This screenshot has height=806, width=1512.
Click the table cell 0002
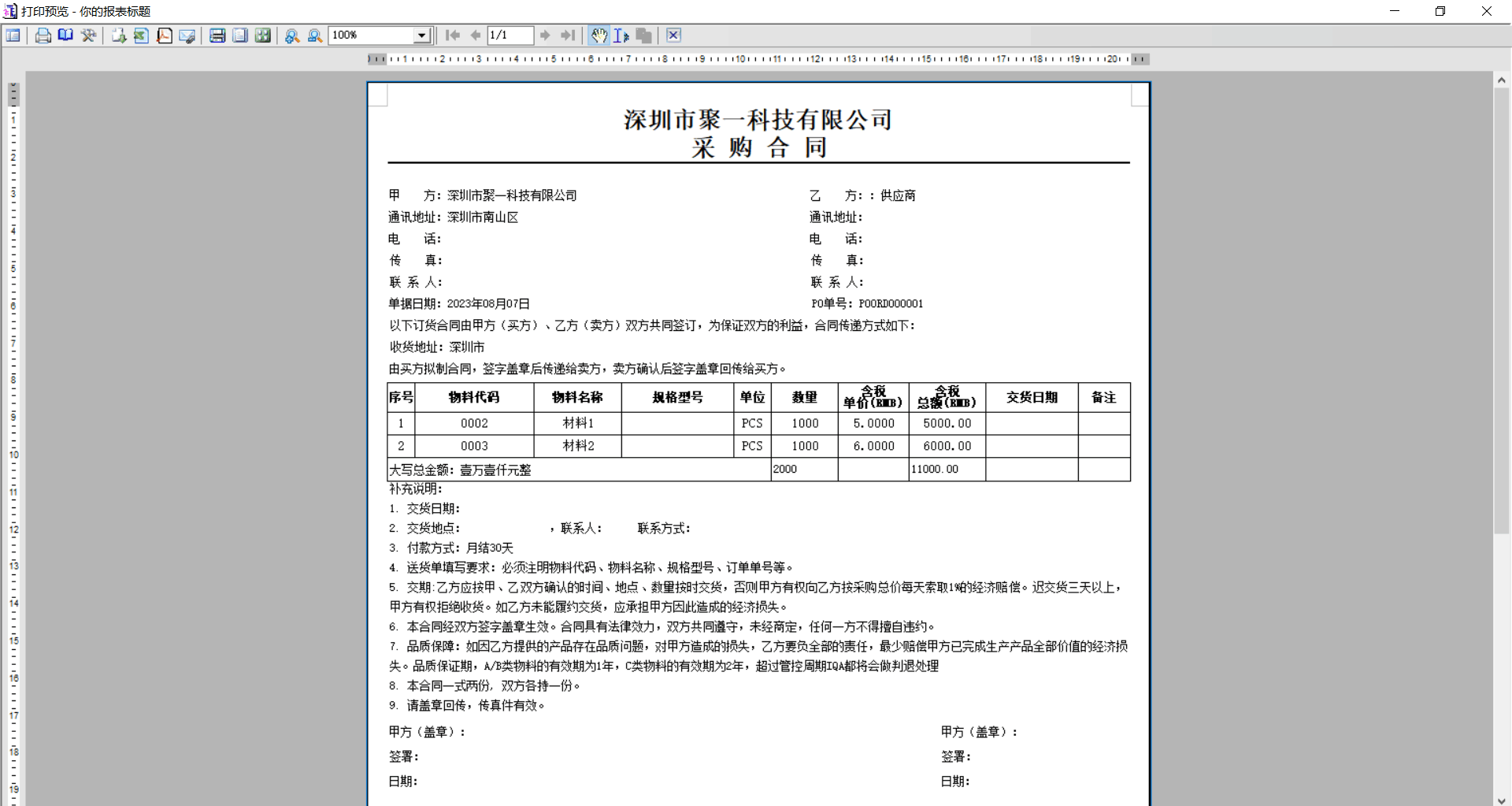474,424
